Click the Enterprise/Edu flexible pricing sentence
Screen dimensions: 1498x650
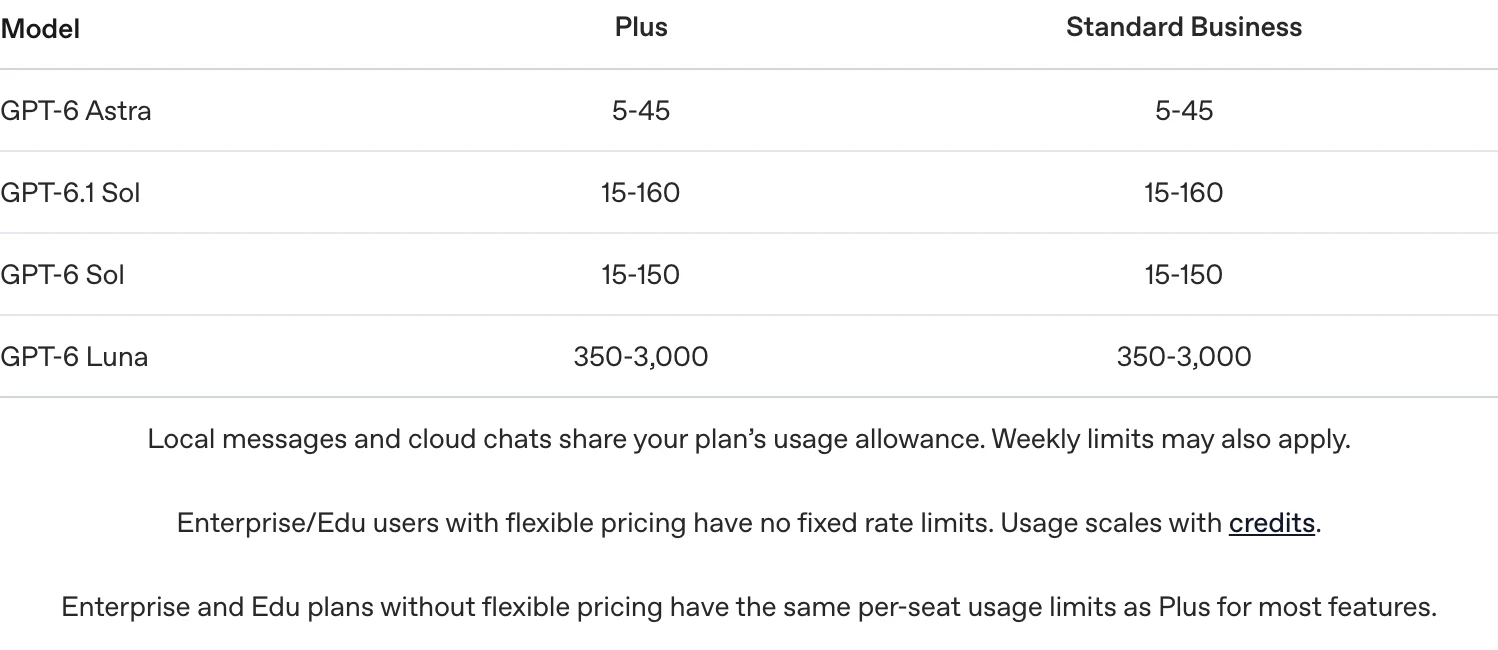[x=749, y=523]
